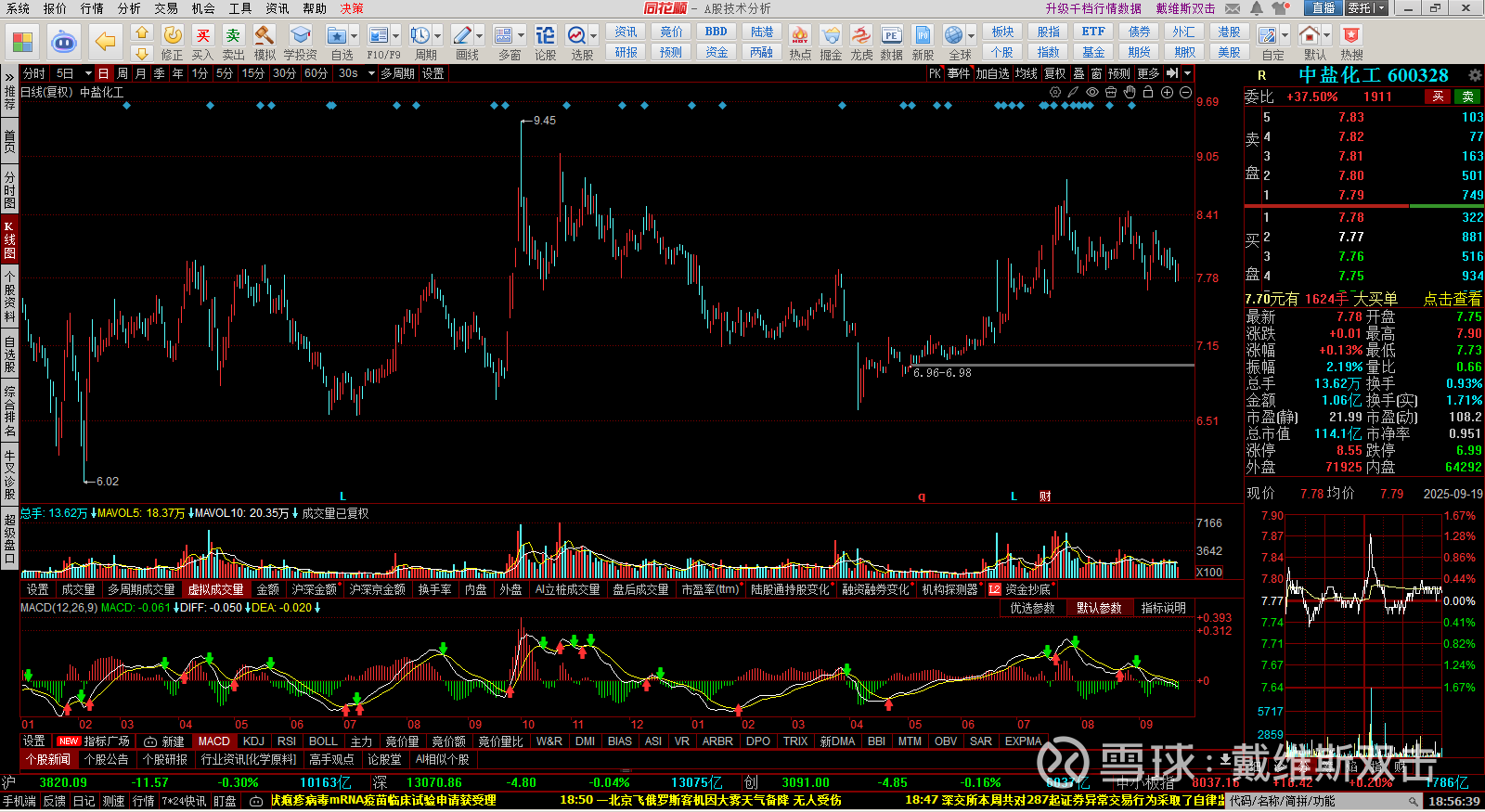Click the colorful home grid icon

coord(22,42)
